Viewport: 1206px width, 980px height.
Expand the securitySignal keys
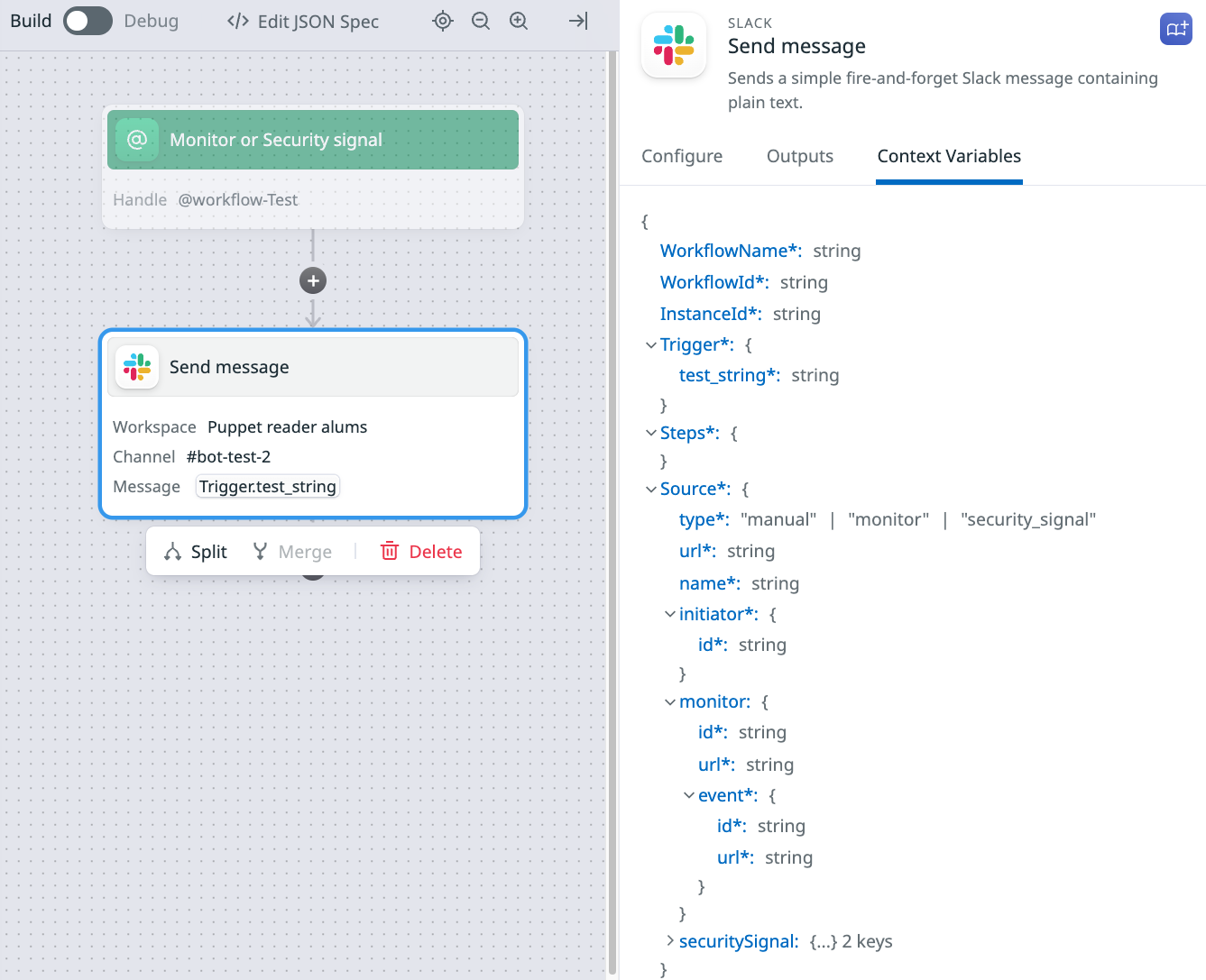pyautogui.click(x=670, y=941)
